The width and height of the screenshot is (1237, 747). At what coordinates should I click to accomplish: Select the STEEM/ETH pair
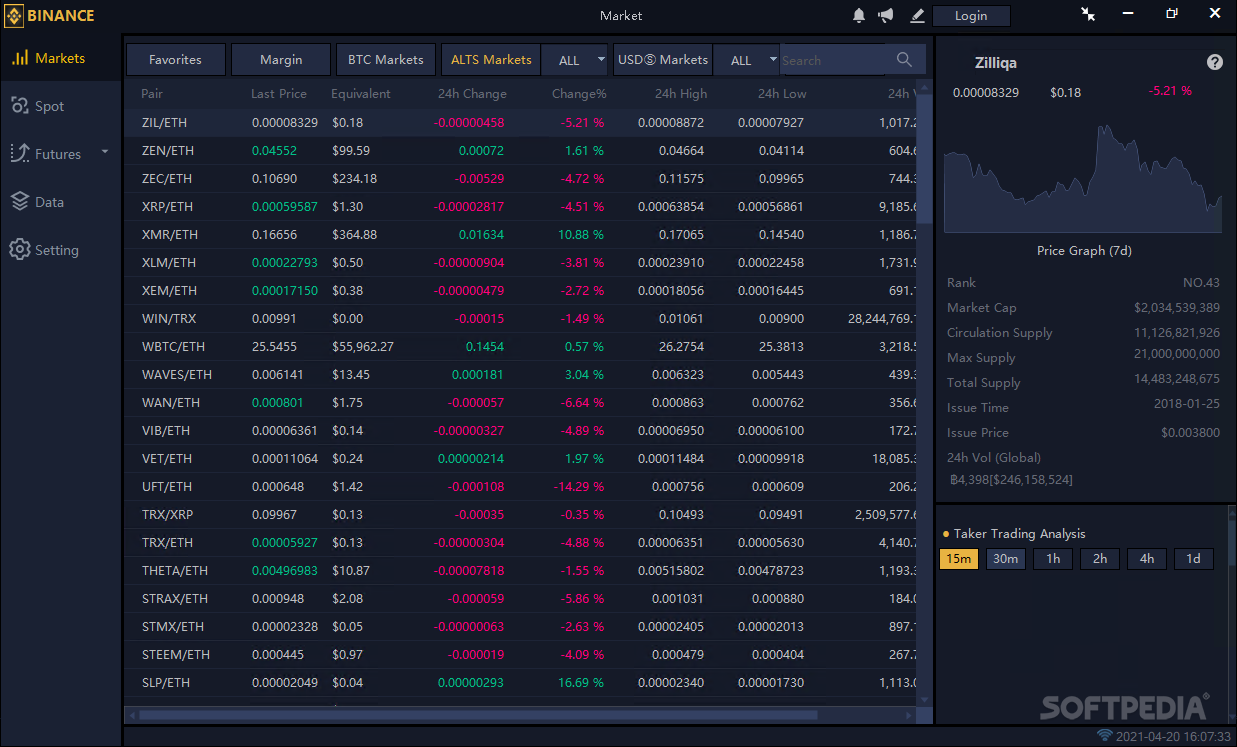(176, 654)
